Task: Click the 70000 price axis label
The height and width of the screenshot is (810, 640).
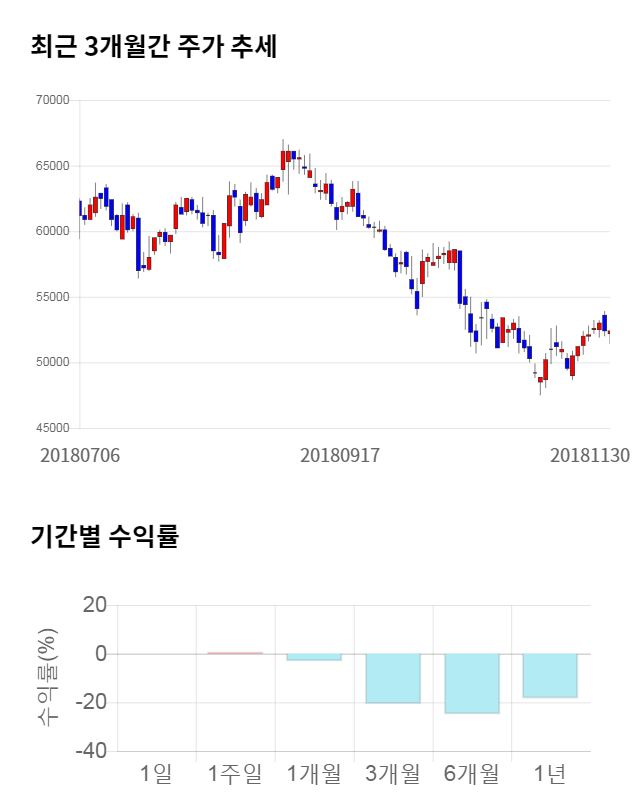Action: coord(51,100)
